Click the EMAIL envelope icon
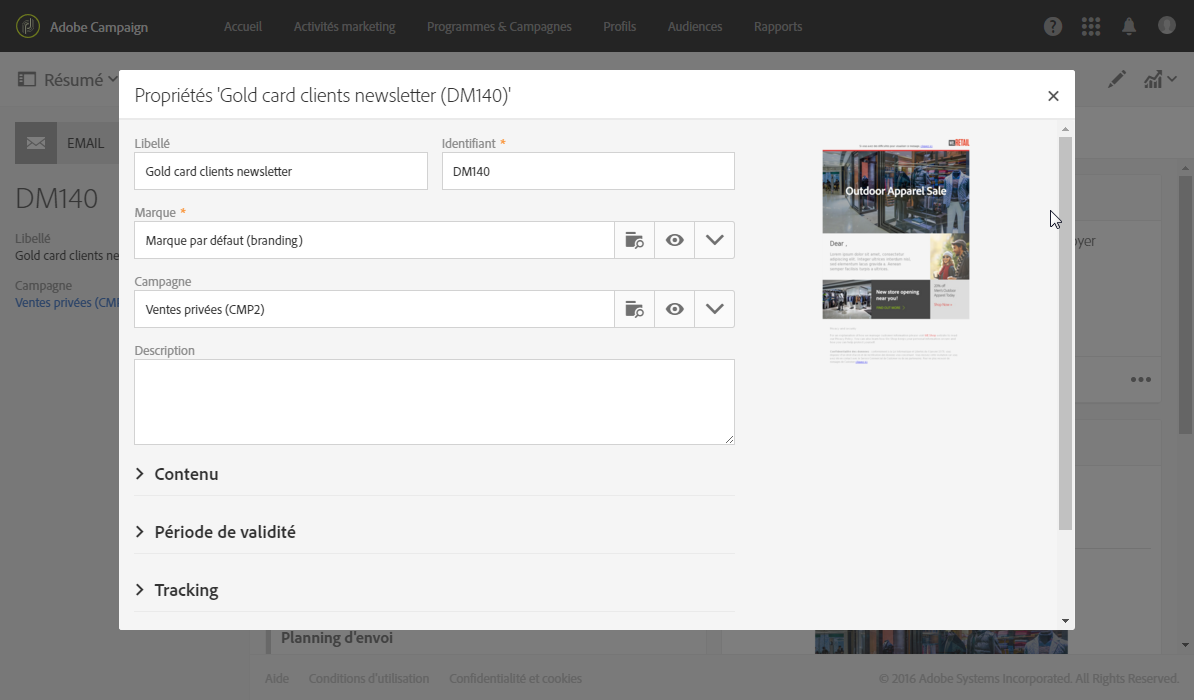1194x700 pixels. pyautogui.click(x=36, y=143)
